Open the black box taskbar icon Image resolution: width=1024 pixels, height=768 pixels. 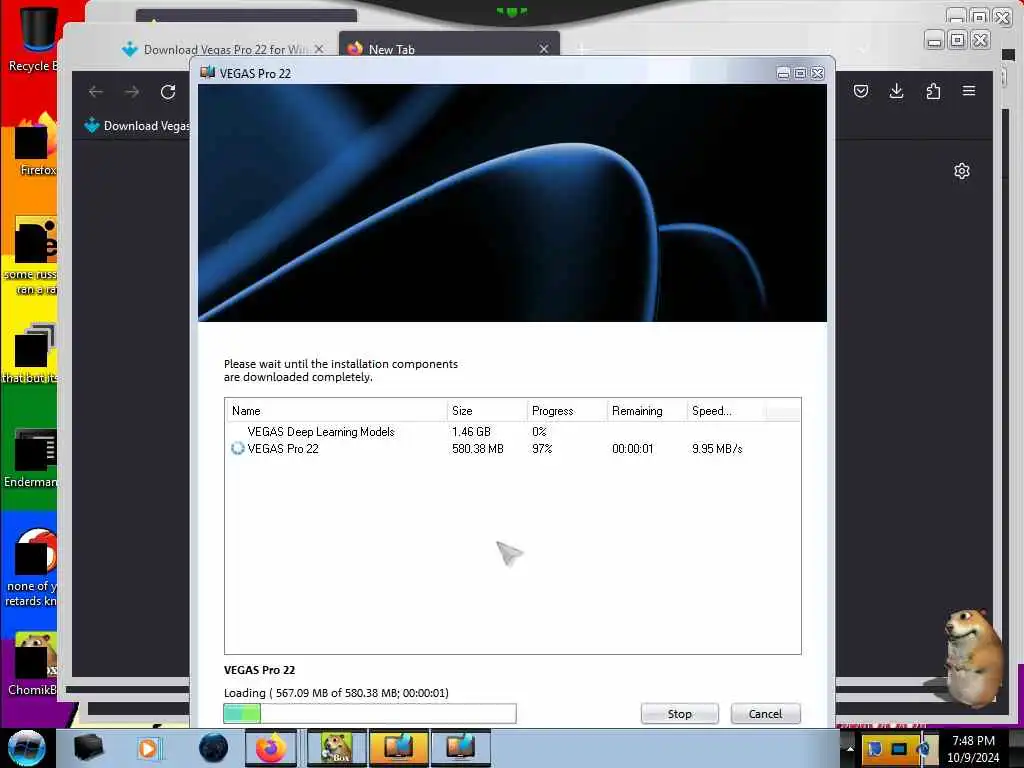[88, 748]
